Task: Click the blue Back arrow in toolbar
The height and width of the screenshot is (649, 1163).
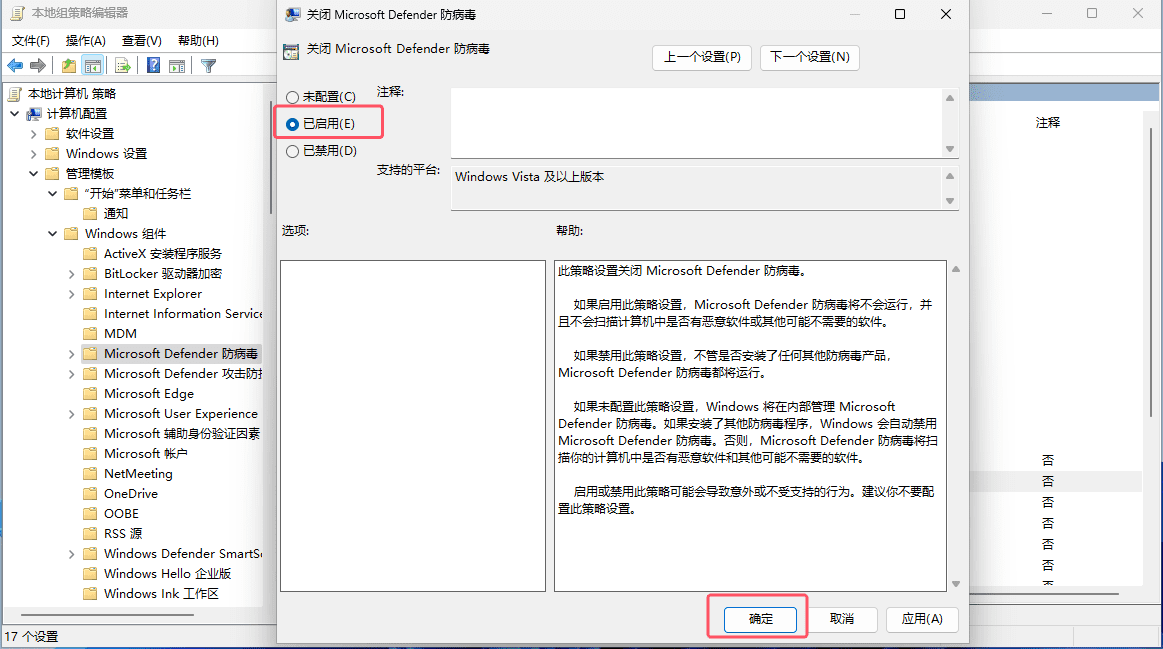Action: point(15,66)
